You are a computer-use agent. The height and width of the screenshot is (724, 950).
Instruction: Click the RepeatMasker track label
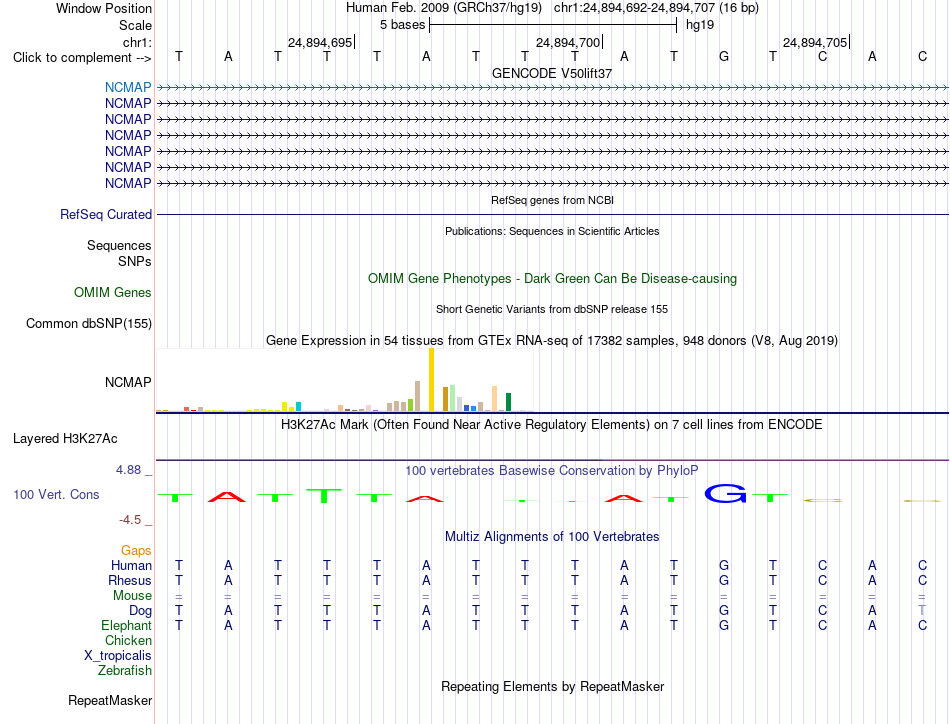click(110, 700)
